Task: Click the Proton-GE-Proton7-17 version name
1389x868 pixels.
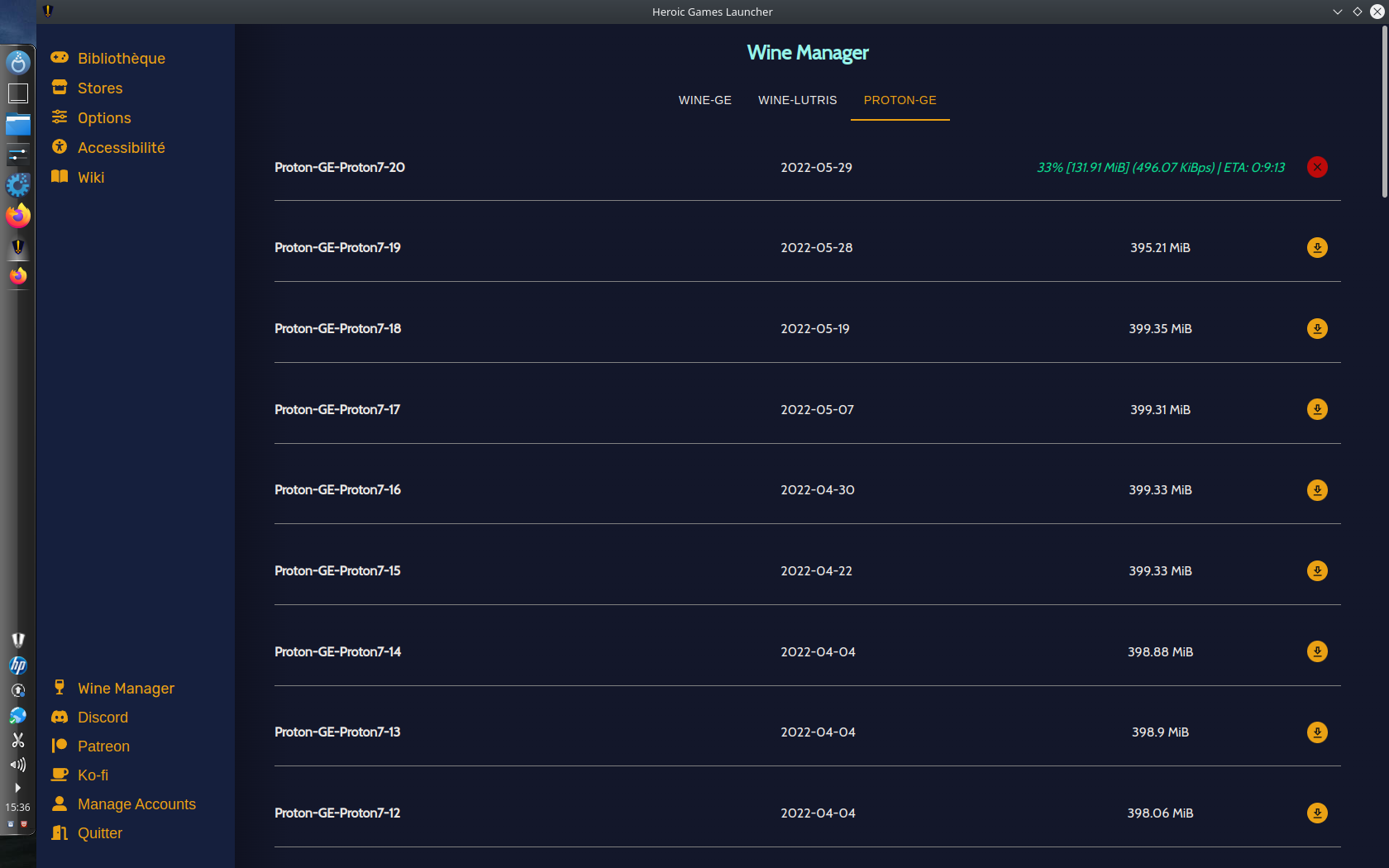Action: 337,410
